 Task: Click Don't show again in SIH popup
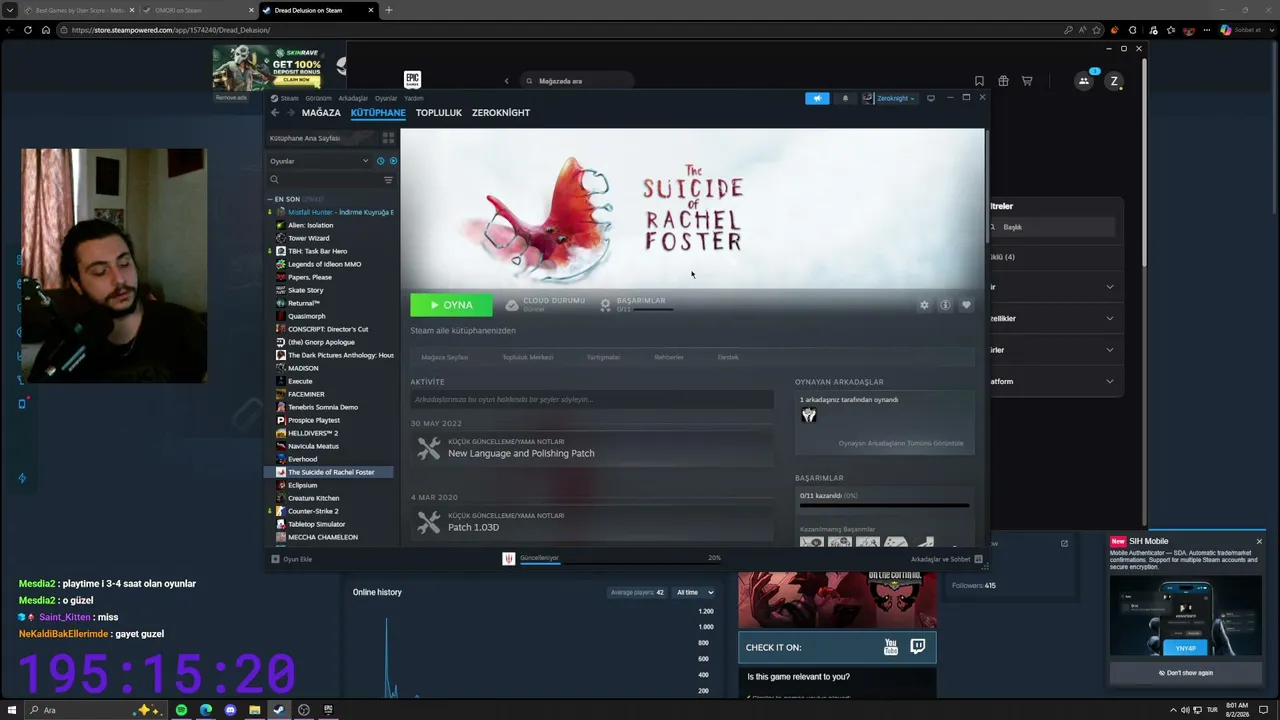[x=1186, y=673]
